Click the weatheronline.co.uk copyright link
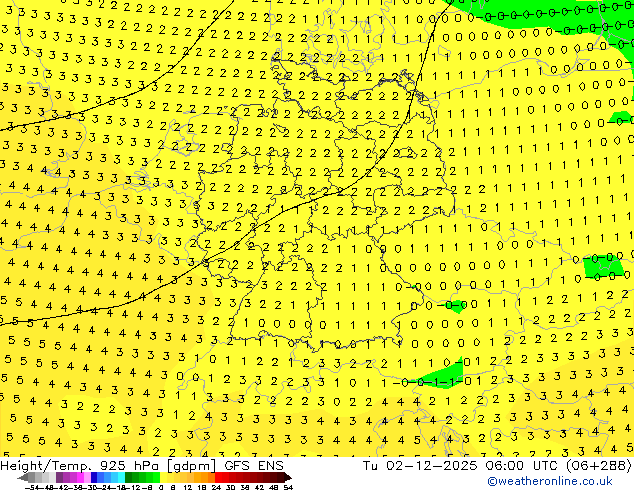634x490 pixels. click(x=550, y=481)
